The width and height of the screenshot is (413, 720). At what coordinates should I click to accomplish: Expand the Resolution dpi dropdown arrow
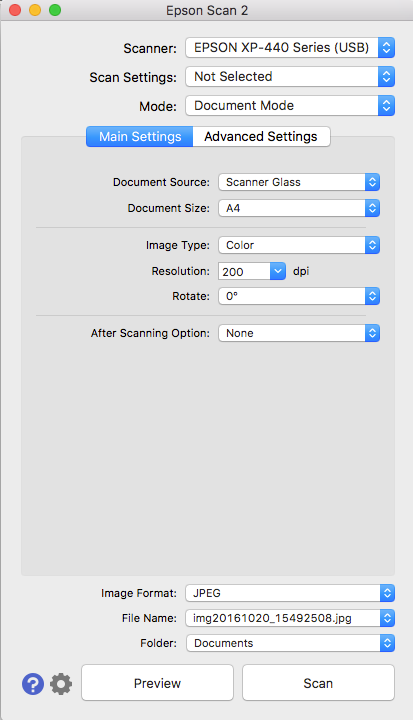point(278,271)
